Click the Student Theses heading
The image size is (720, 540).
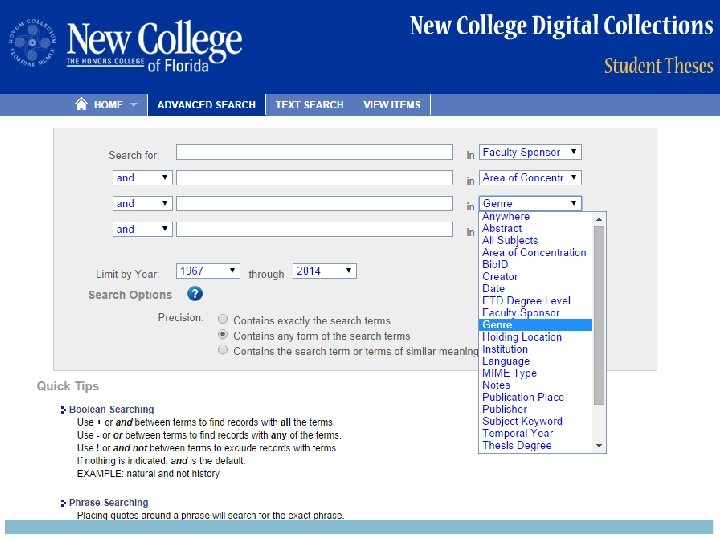click(x=658, y=66)
